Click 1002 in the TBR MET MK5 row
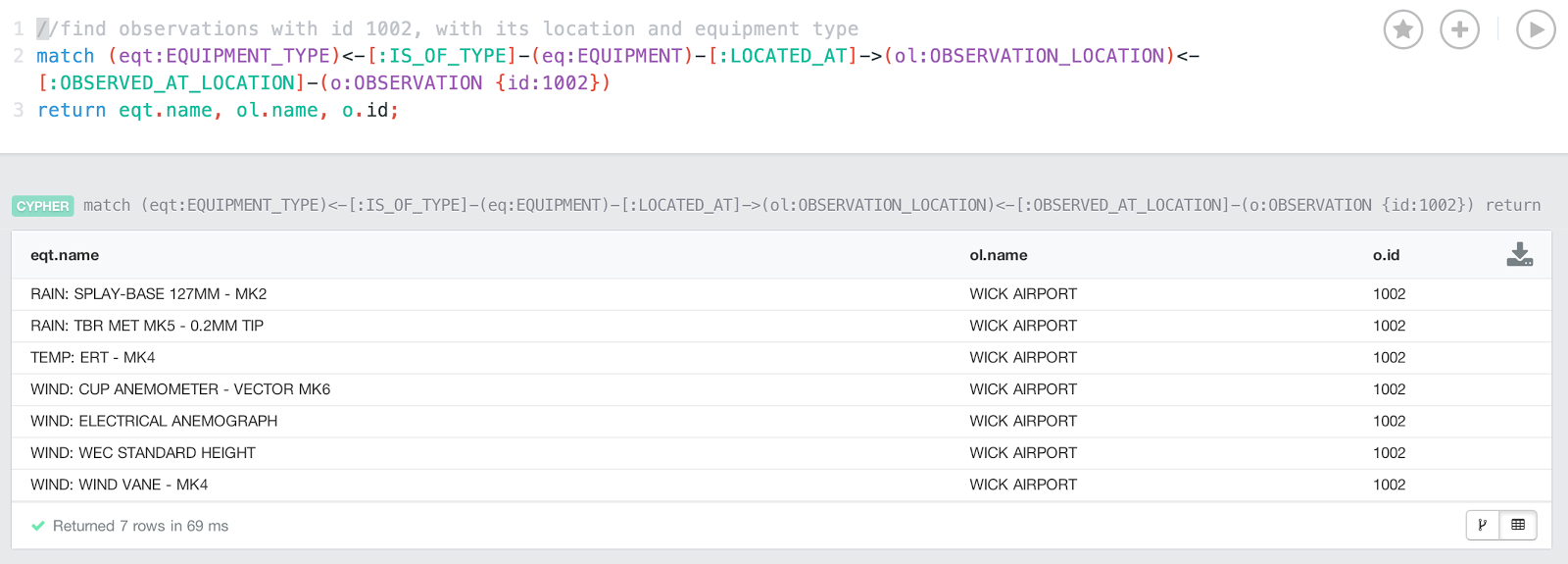 pyautogui.click(x=1389, y=326)
